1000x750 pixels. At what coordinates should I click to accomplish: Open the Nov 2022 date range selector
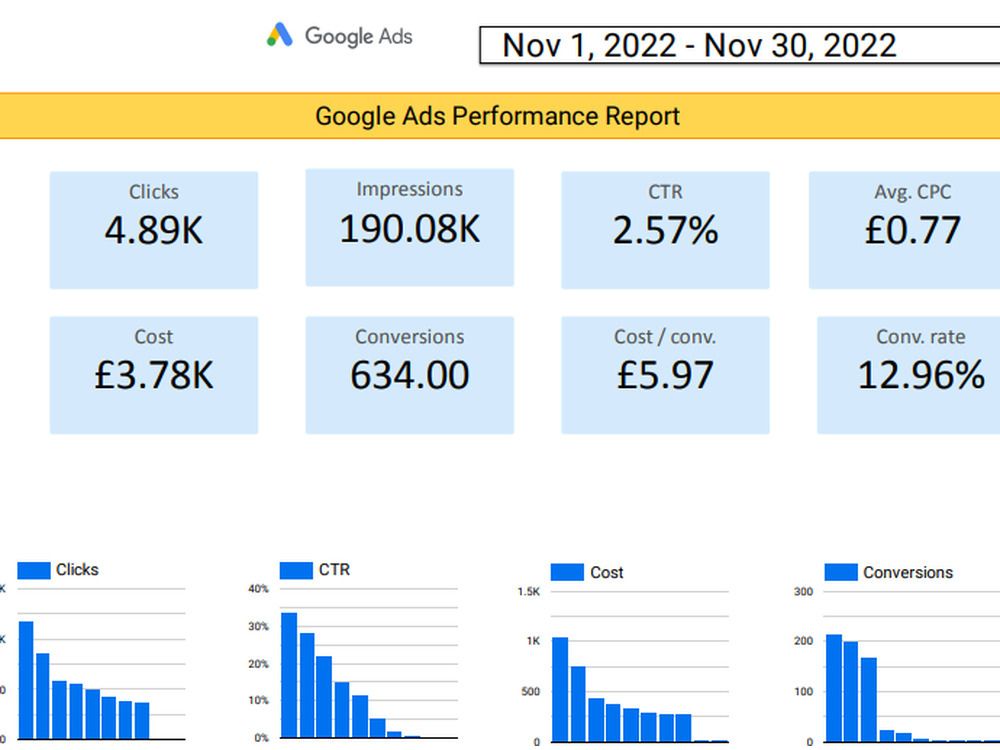(740, 45)
